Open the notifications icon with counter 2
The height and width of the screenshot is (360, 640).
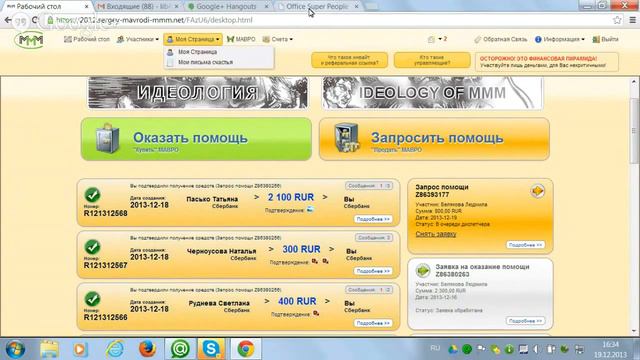(x=437, y=39)
